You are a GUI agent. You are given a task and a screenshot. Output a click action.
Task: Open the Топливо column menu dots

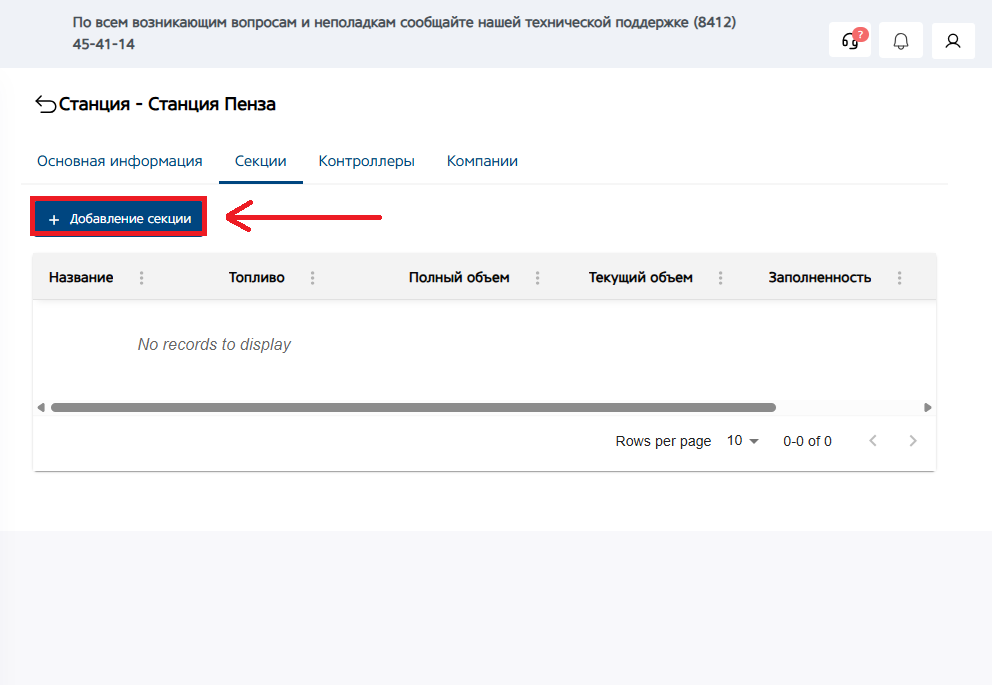(x=313, y=278)
